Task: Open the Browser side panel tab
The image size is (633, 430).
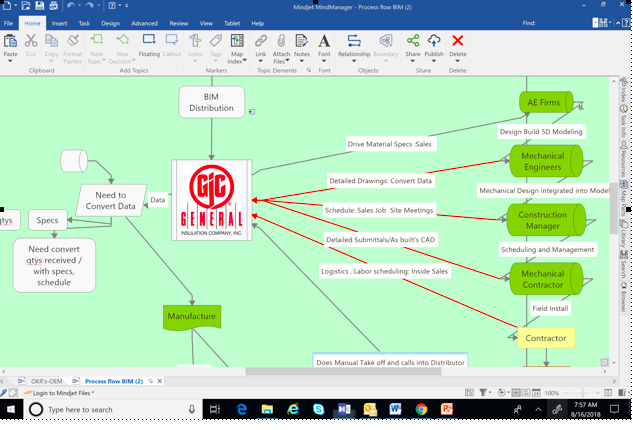Action: click(624, 296)
